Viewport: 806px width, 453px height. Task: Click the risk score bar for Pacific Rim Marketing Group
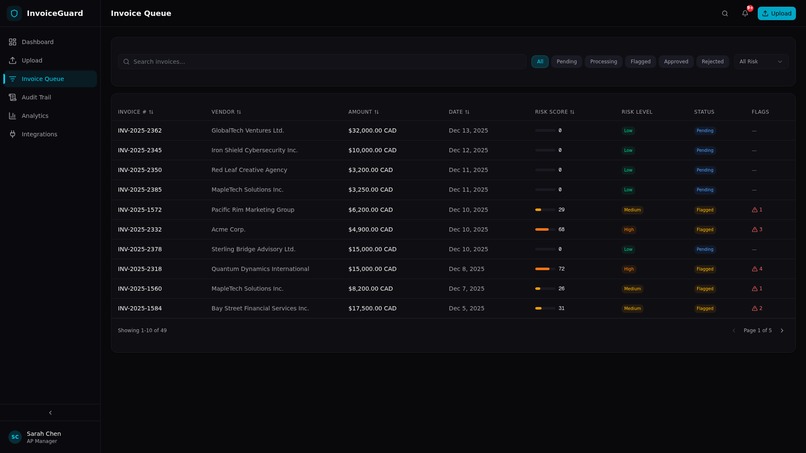click(x=545, y=210)
